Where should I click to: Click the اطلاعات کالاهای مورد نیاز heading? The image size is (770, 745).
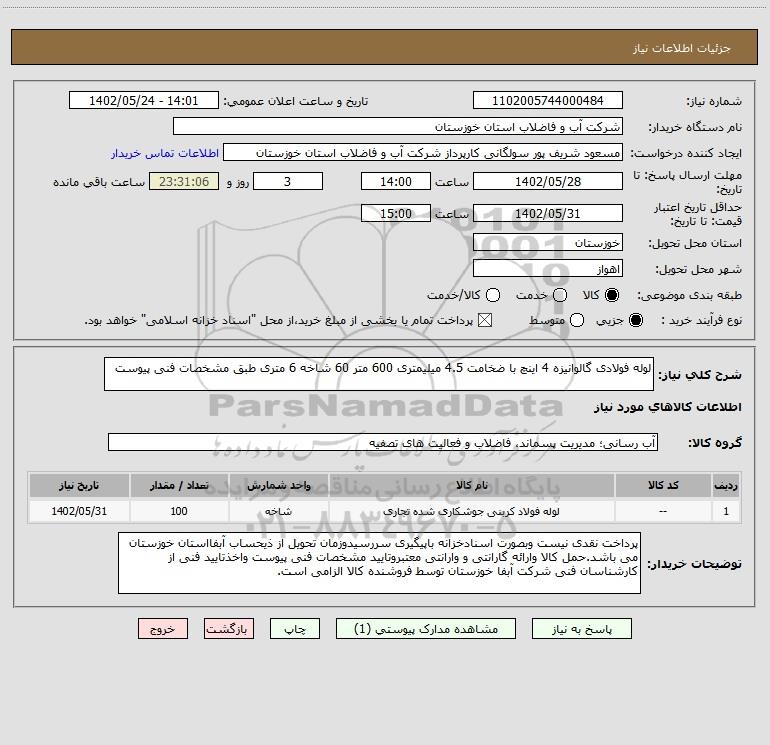pyautogui.click(x=668, y=407)
